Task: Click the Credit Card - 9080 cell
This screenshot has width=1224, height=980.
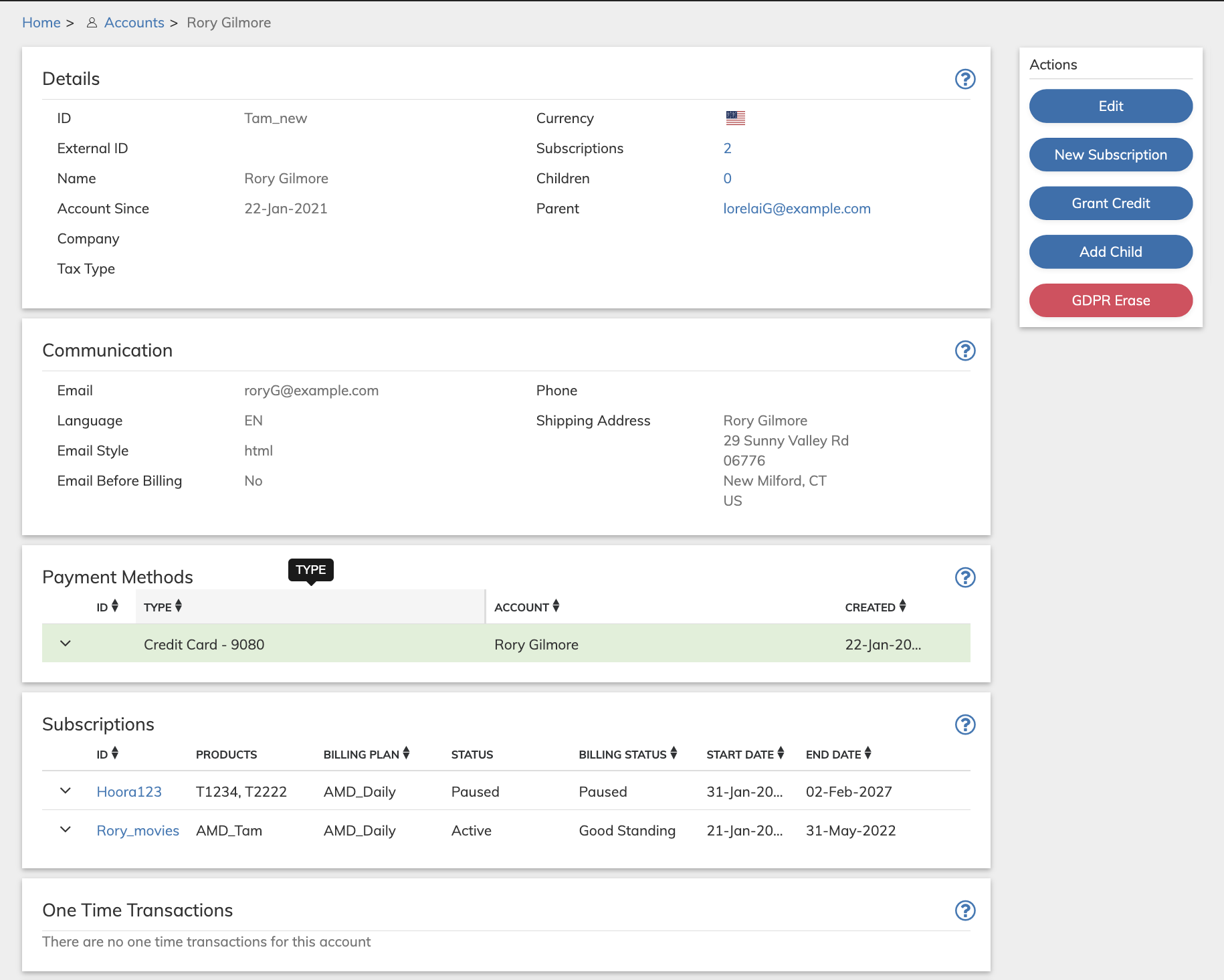Action: [x=204, y=645]
